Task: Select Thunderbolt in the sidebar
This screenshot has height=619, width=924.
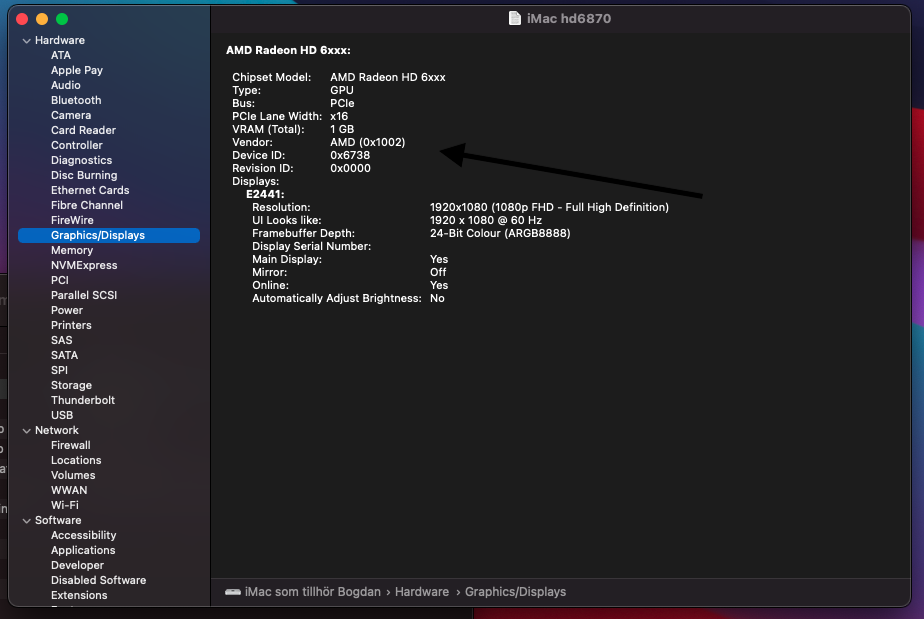Action: point(82,400)
